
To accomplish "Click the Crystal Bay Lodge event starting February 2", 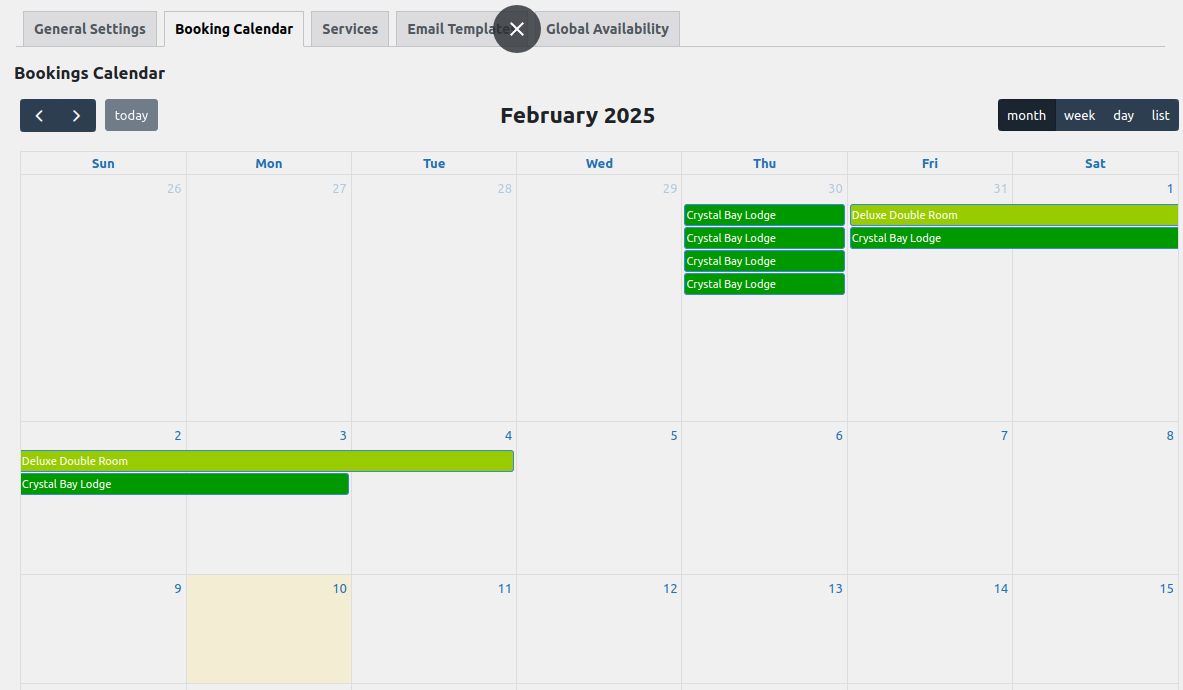I will (184, 484).
